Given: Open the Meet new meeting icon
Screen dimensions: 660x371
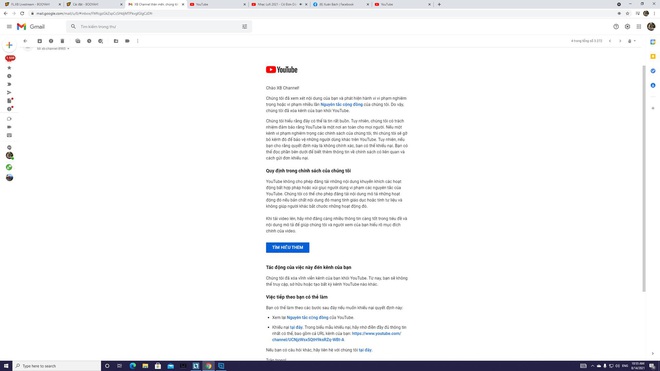Looking at the screenshot, I should [9, 119].
